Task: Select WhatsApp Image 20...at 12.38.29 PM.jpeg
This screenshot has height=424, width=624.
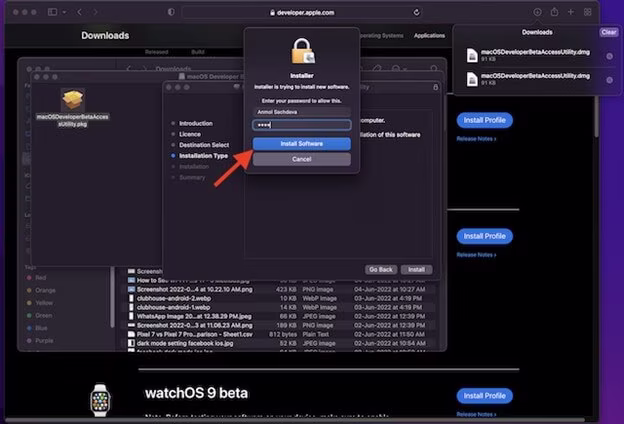Action: point(281,317)
